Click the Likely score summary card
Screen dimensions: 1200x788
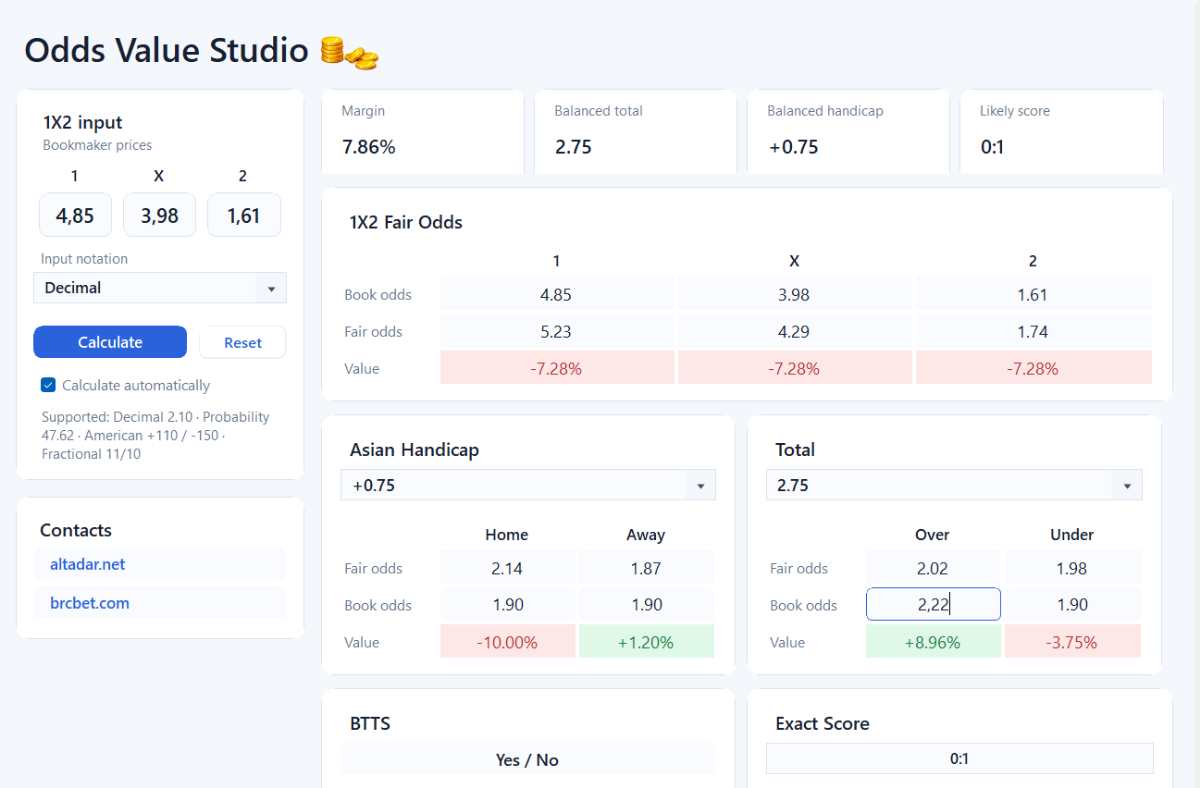(1061, 132)
